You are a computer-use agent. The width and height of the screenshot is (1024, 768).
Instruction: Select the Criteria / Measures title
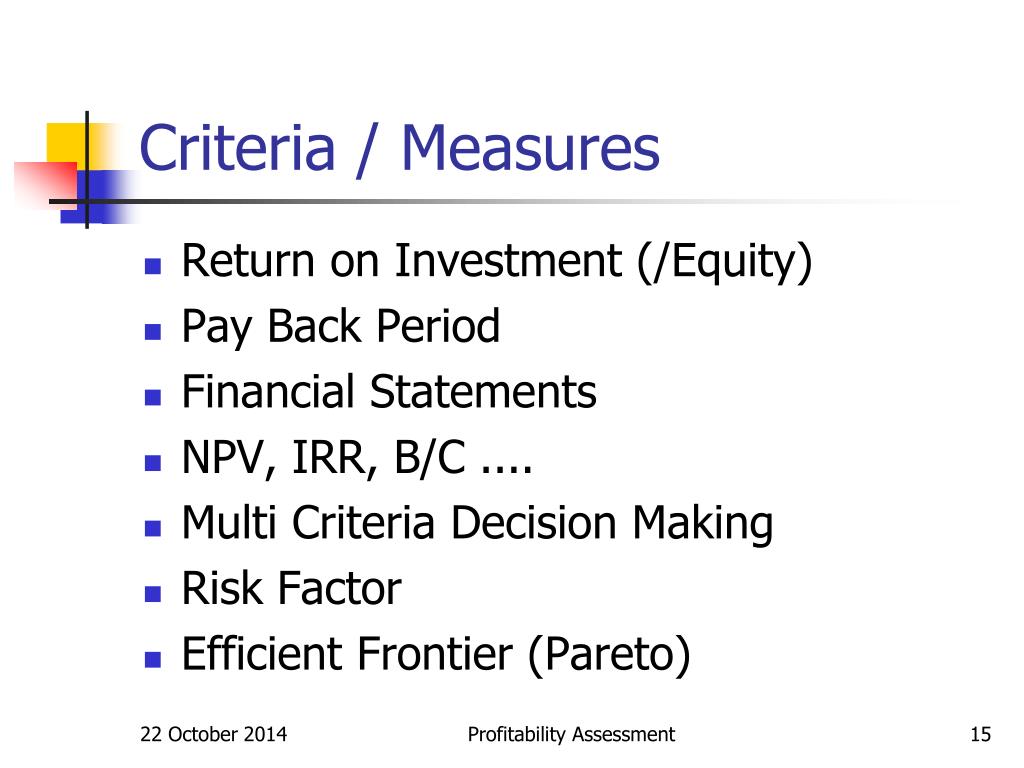(400, 149)
